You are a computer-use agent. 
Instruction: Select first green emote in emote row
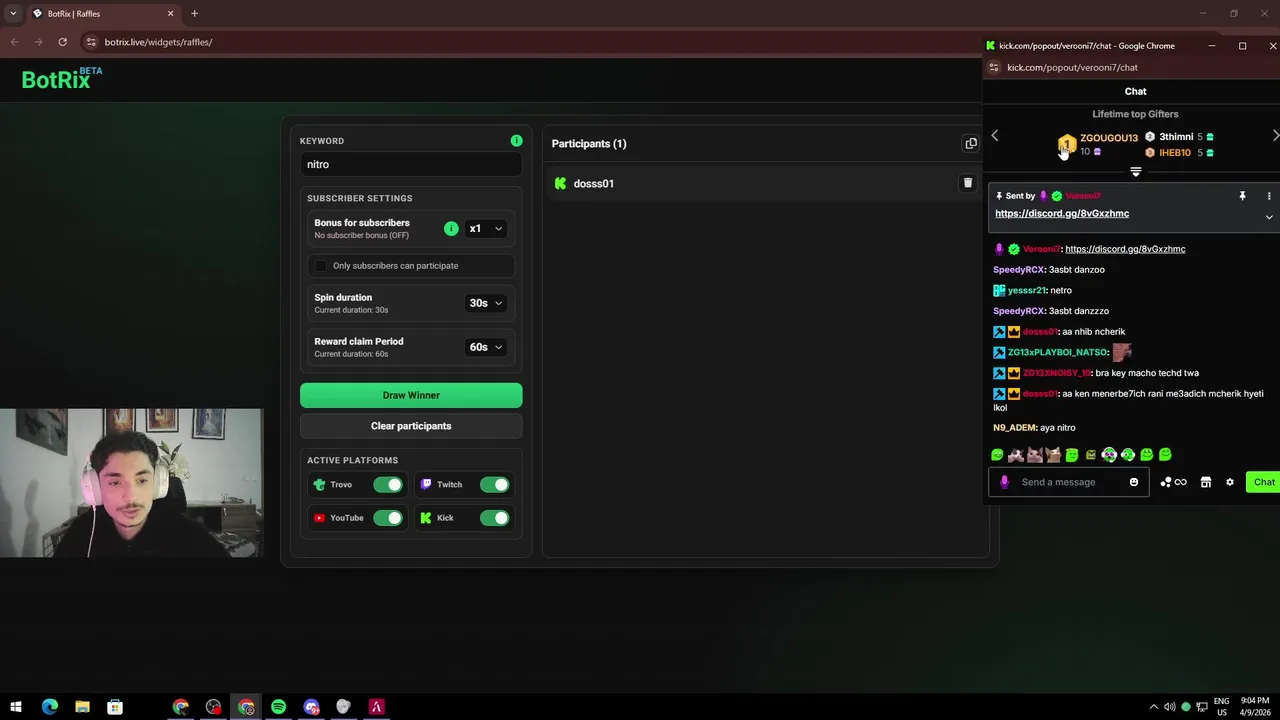click(997, 456)
